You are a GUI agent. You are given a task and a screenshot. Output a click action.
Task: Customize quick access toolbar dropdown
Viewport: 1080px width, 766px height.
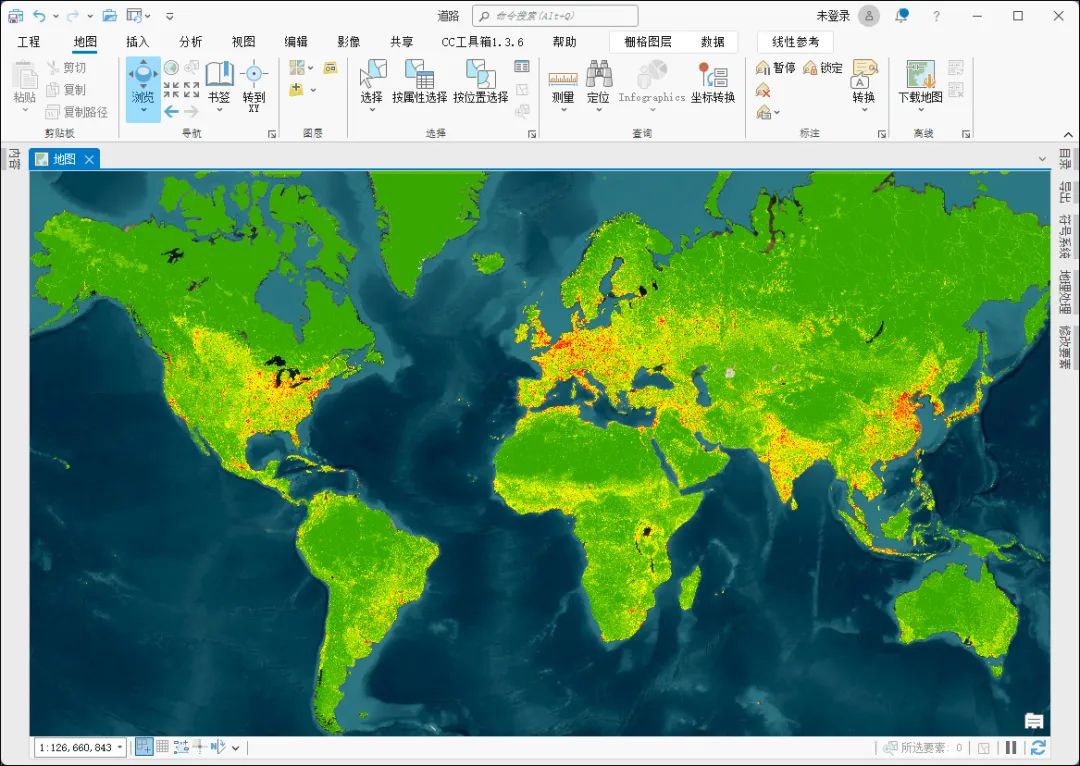pyautogui.click(x=169, y=16)
